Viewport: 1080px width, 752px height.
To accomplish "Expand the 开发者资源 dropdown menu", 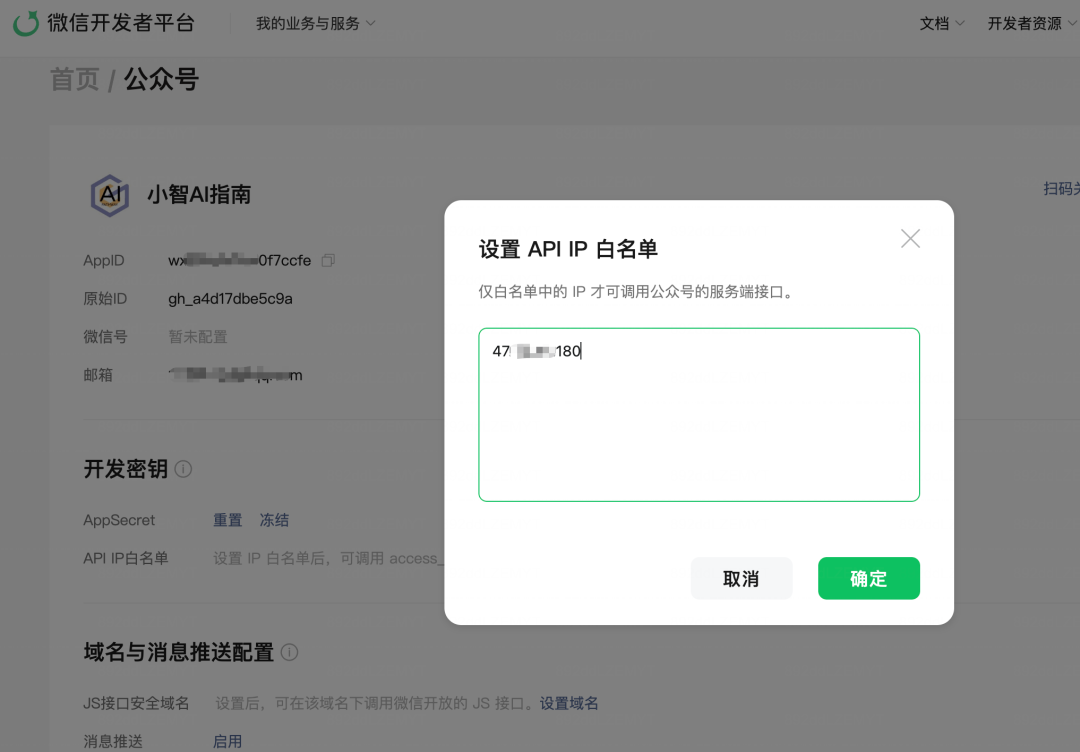I will [1031, 23].
